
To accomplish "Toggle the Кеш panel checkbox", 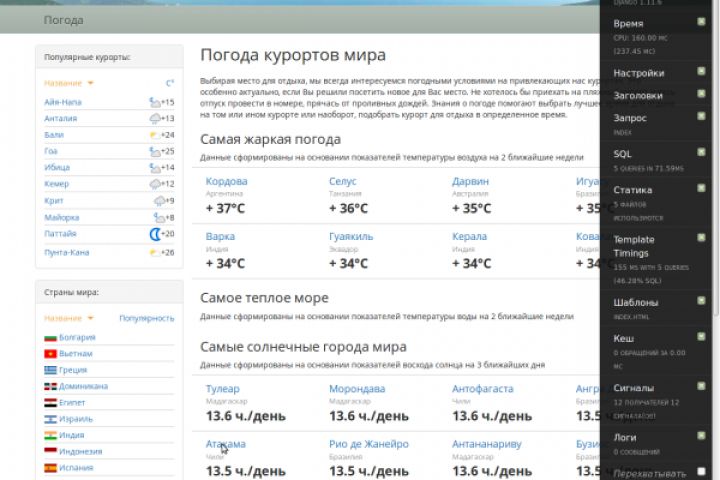I will tap(701, 337).
